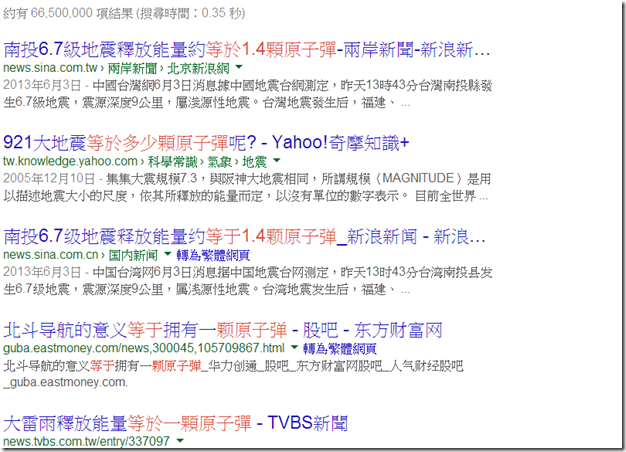Open the 大雷雨釋放能量 TVBS新聞 result
Image resolution: width=626 pixels, height=452 pixels.
(175, 424)
